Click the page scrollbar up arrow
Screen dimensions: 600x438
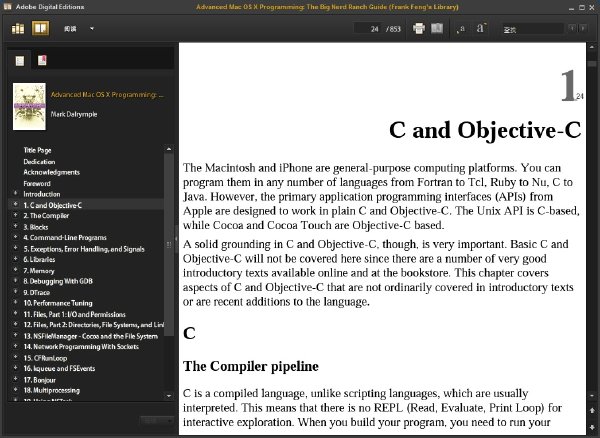pos(592,47)
